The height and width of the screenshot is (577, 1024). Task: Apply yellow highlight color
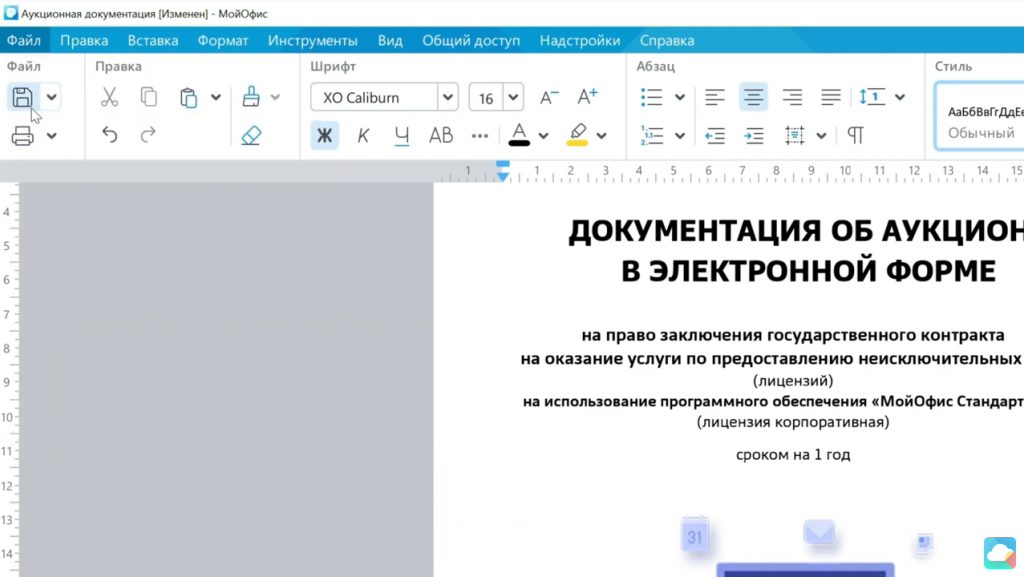(577, 135)
